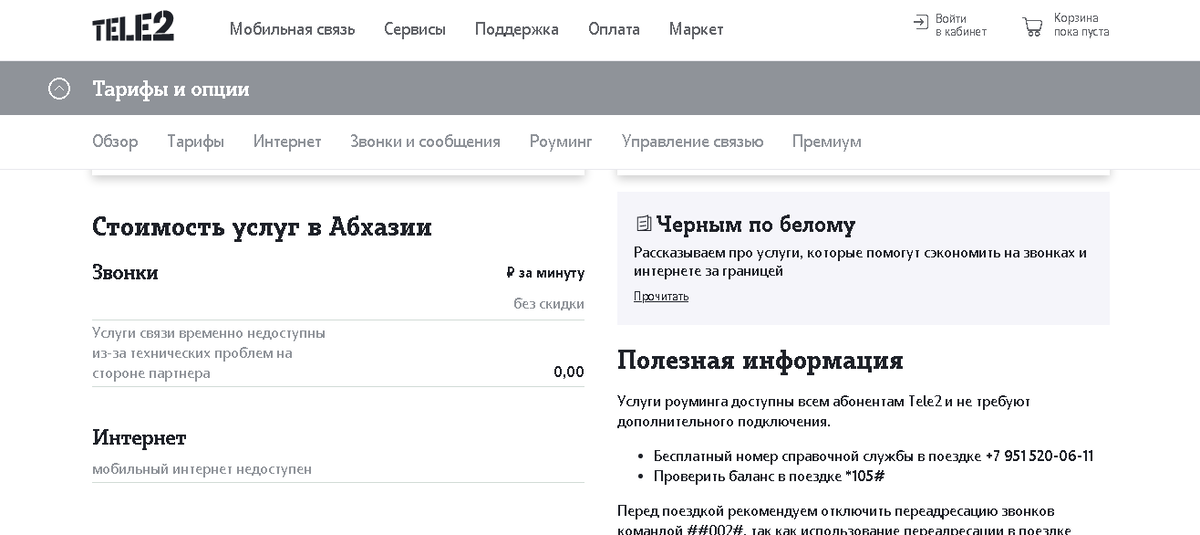Switch to the Интернет tab
The image size is (1200, 535).
(287, 142)
